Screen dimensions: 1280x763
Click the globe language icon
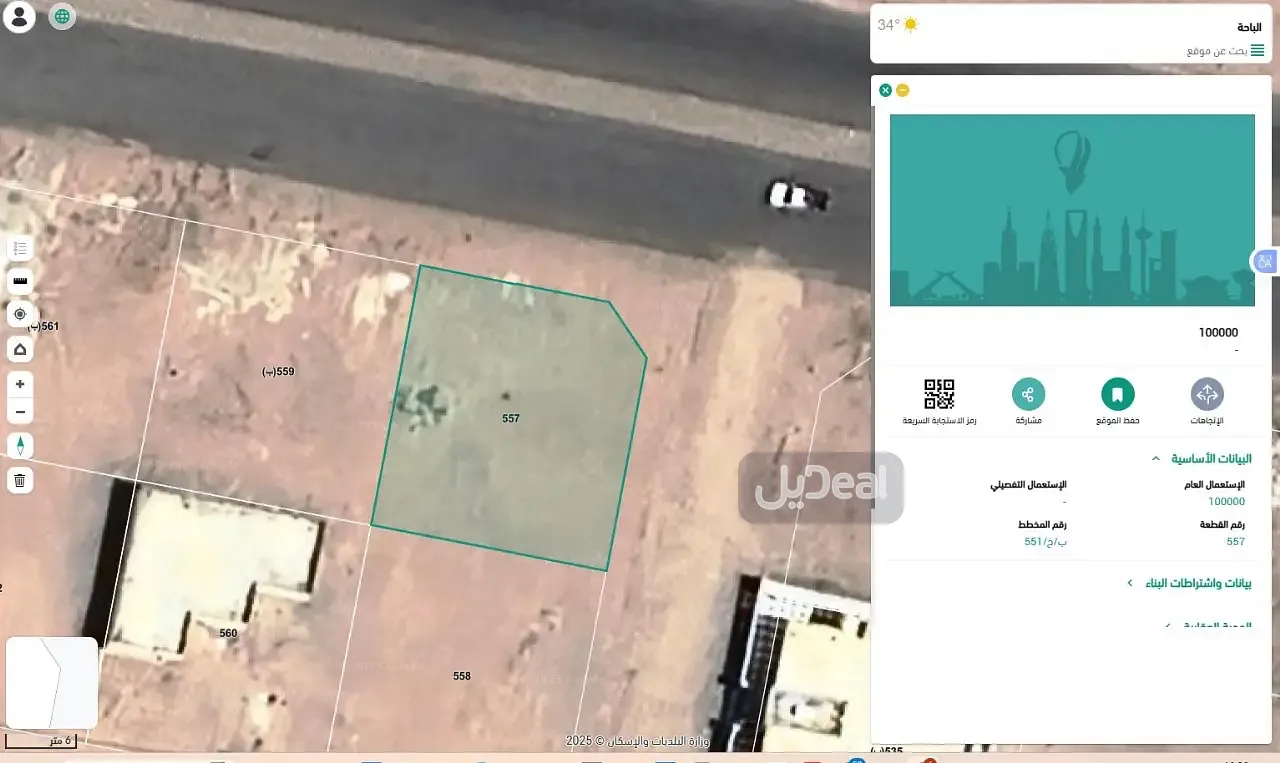pos(62,17)
